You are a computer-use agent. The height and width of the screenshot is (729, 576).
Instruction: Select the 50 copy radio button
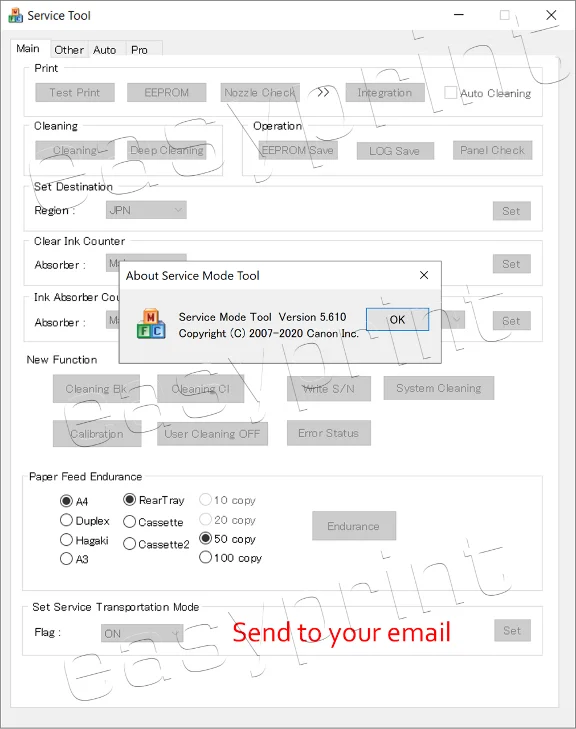205,538
